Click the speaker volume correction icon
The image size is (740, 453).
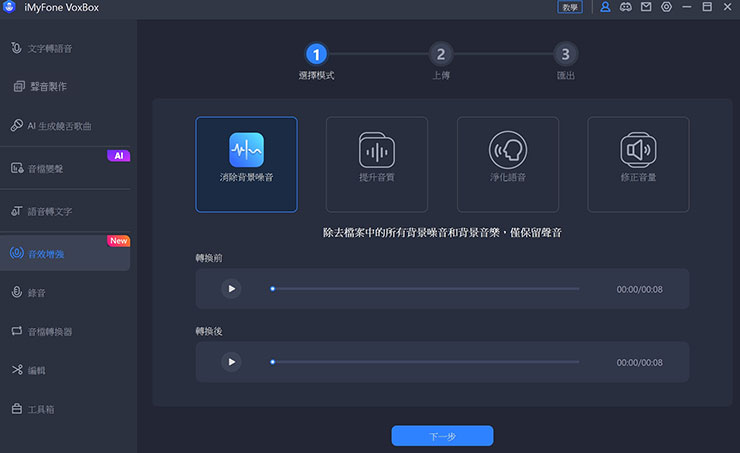tap(638, 150)
